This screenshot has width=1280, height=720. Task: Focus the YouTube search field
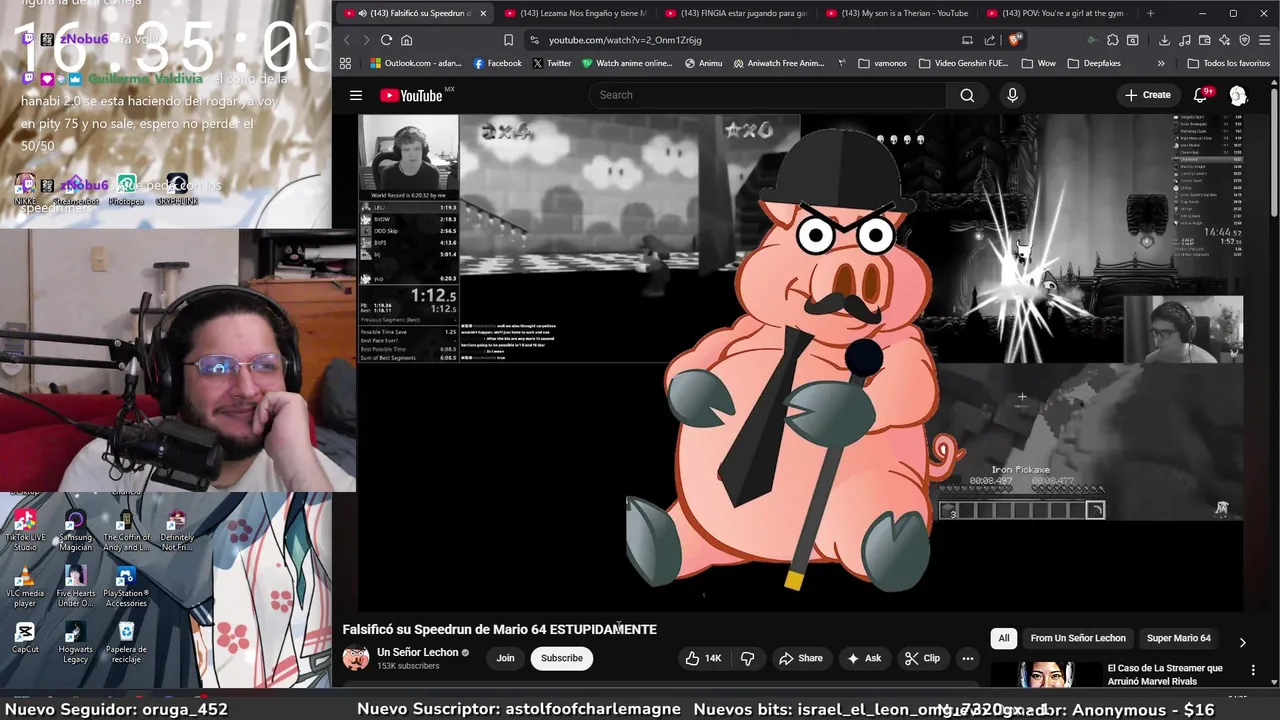[x=767, y=95]
